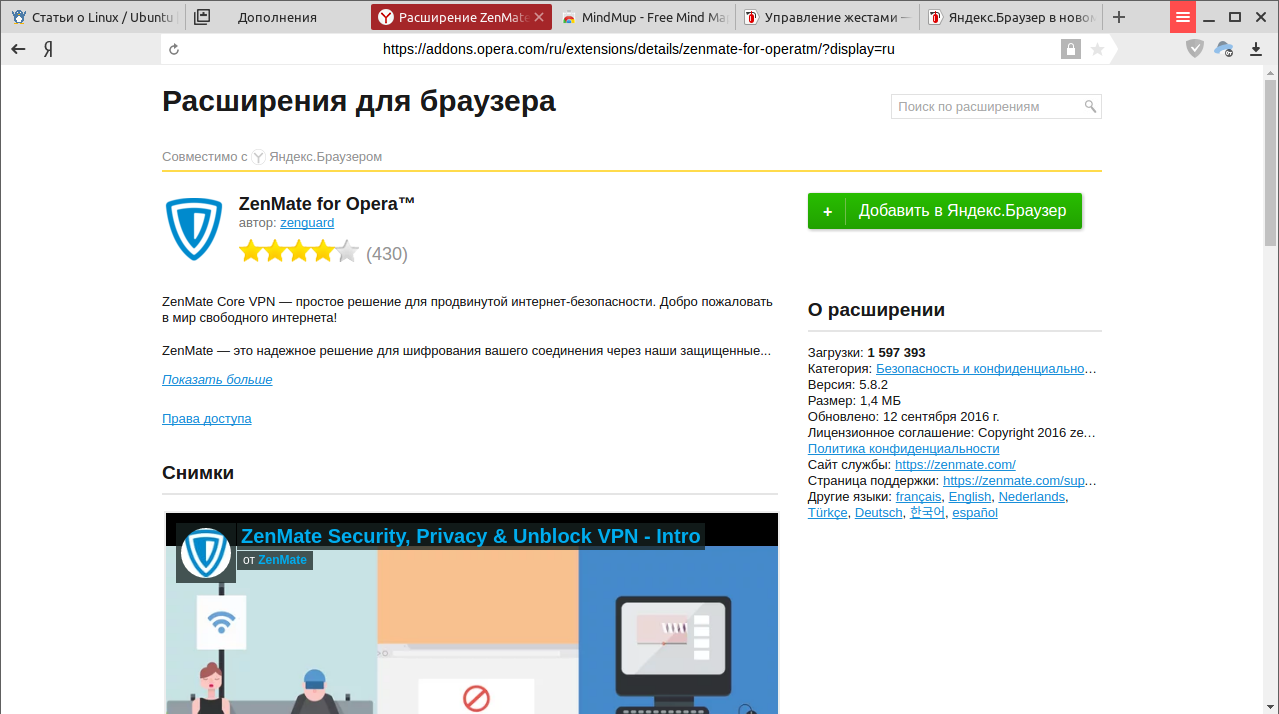Open author link zenguard
This screenshot has width=1279, height=714.
(307, 223)
